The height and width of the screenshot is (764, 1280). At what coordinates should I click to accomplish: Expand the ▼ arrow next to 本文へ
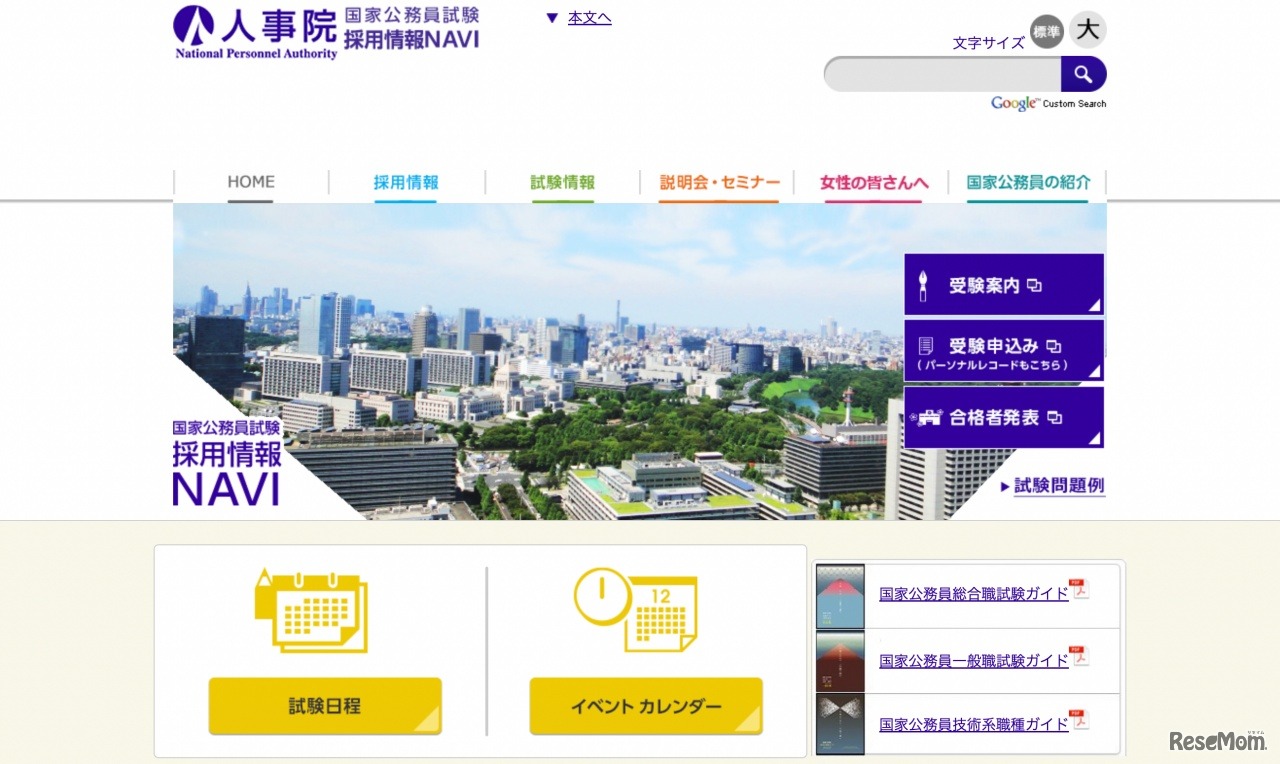551,17
